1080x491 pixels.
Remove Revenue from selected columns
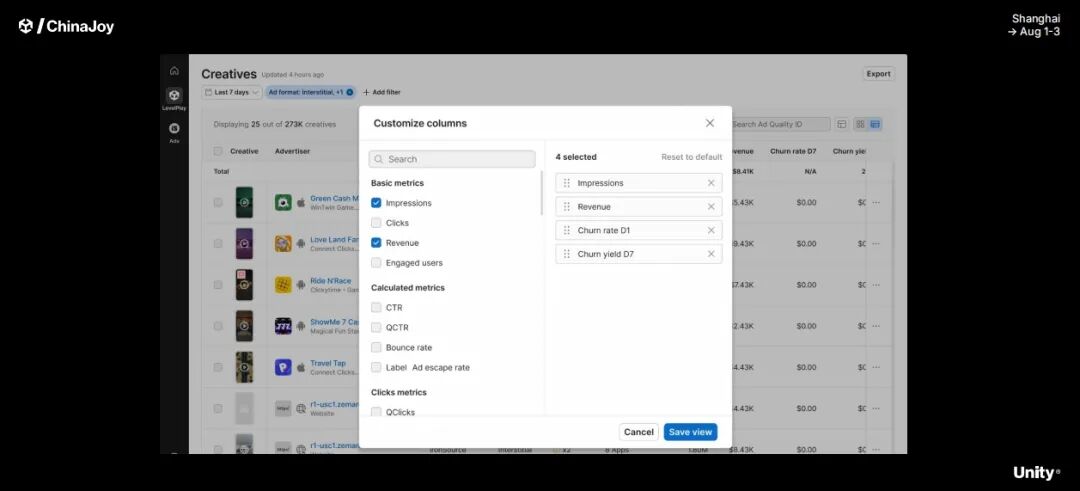(x=711, y=207)
